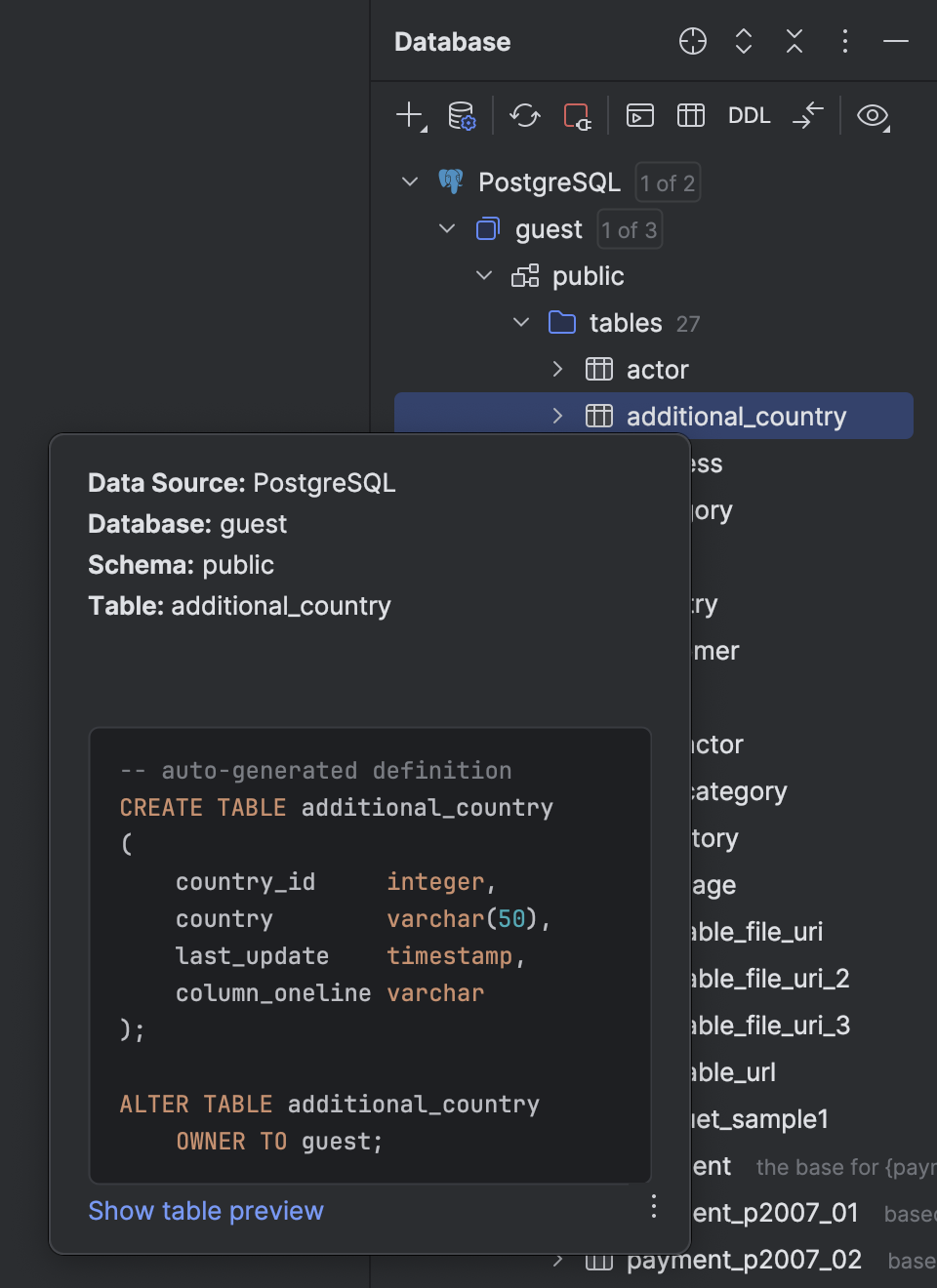Select opened file with the crosshair icon
This screenshot has height=1288, width=937.
(x=692, y=42)
